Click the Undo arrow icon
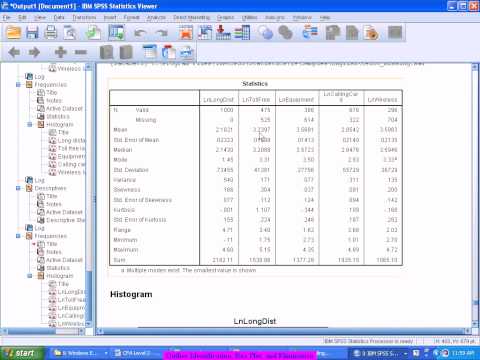Viewport: 480px width, 360px height. point(140,33)
